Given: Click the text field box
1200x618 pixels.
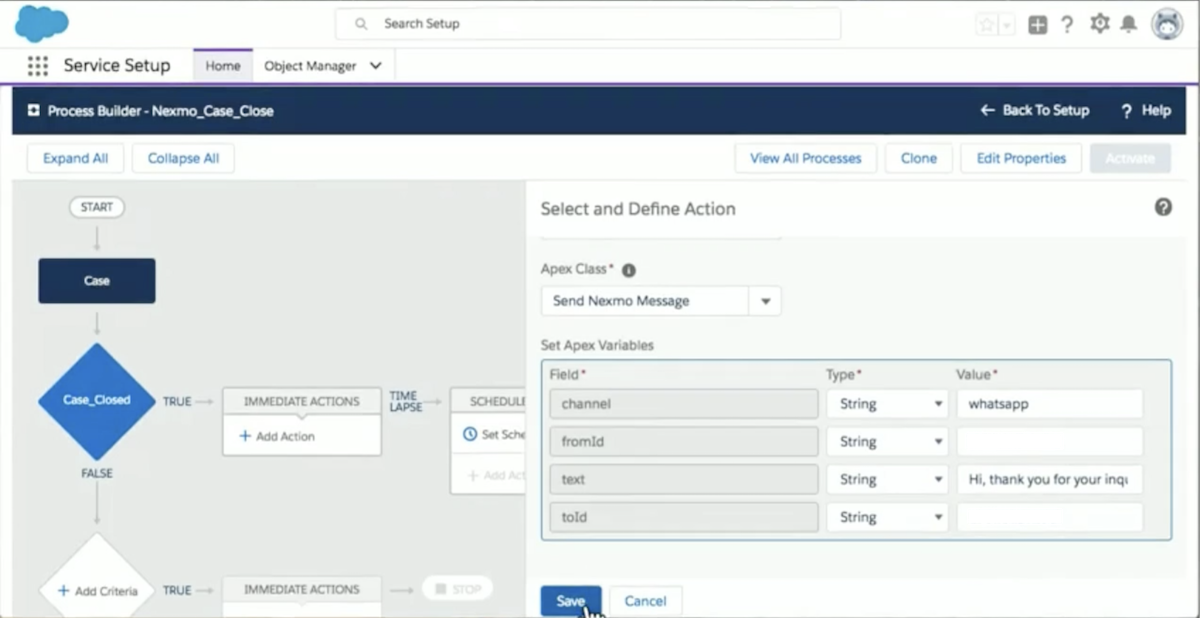Looking at the screenshot, I should 683,480.
